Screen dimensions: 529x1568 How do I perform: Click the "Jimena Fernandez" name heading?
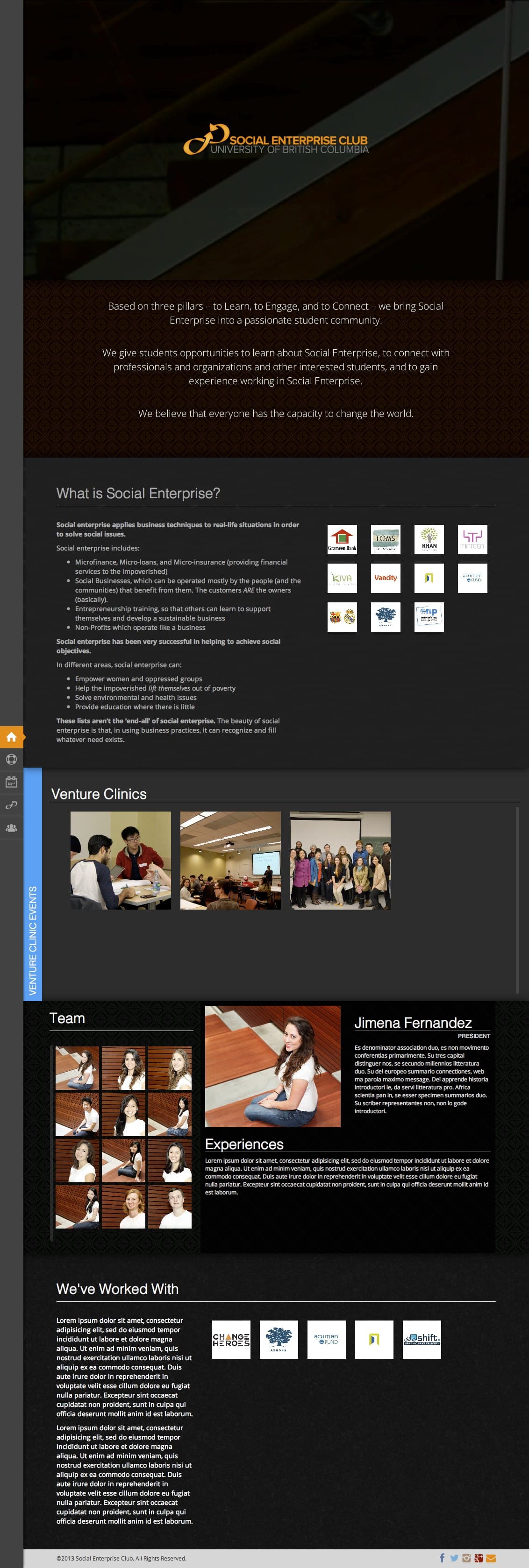pos(413,1023)
